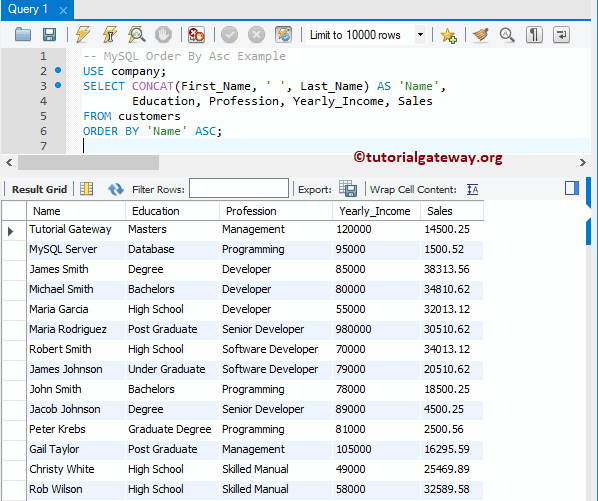The width and height of the screenshot is (598, 501).
Task: Place cursor on FROM customers line
Action: (x=132, y=116)
